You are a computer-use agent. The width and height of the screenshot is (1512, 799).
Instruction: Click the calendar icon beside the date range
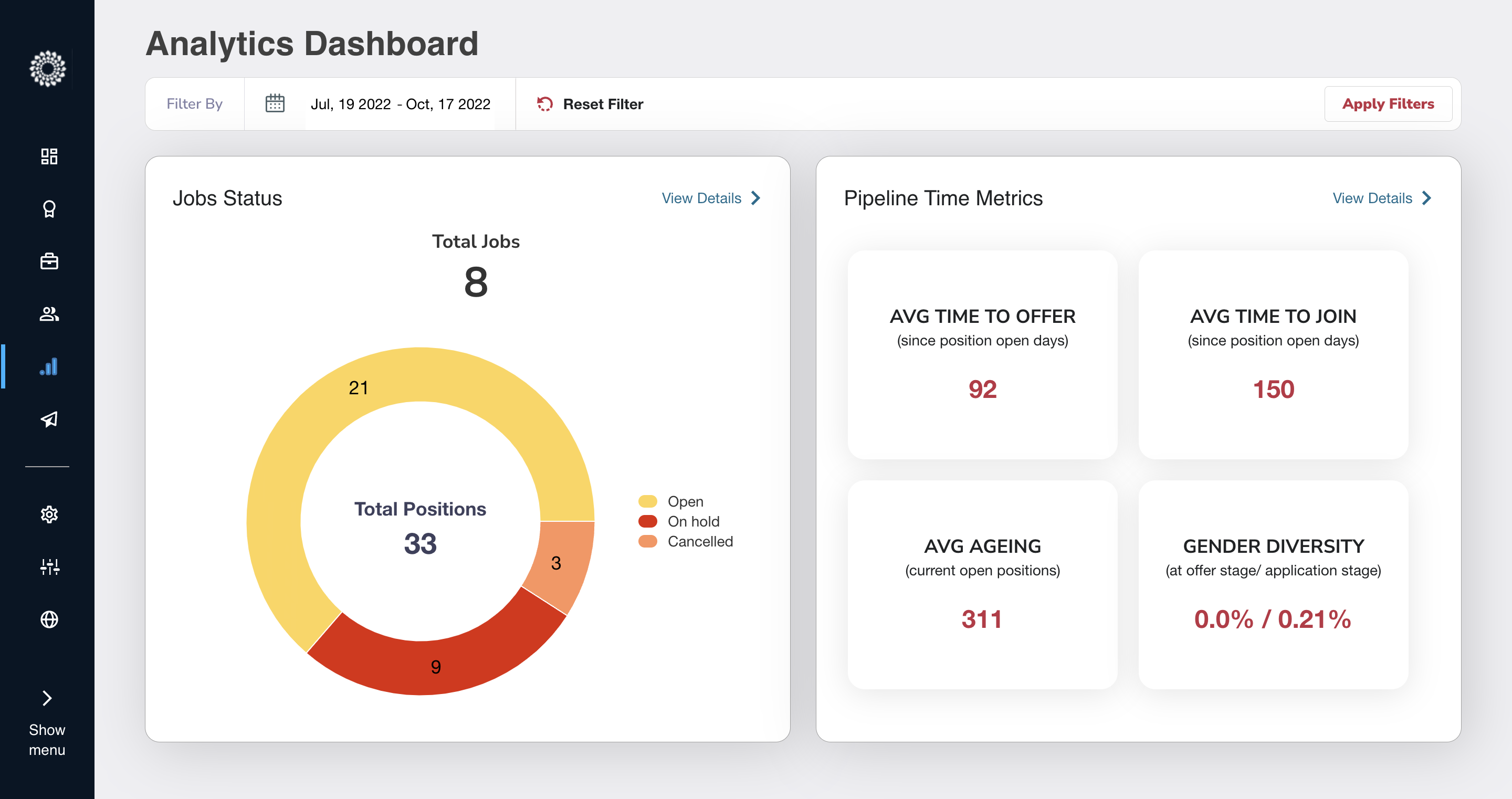pos(274,103)
